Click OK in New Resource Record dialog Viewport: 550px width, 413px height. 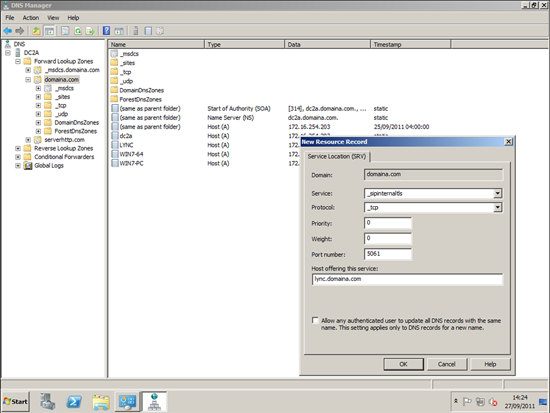(403, 364)
